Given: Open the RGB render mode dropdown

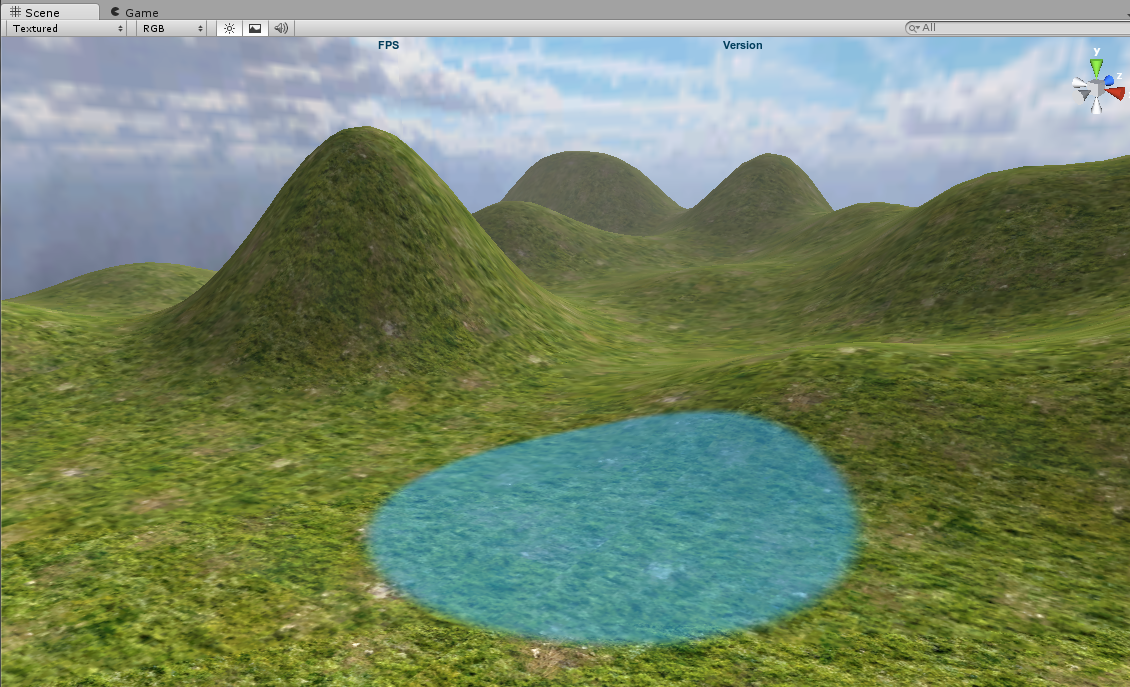Looking at the screenshot, I should click(172, 28).
